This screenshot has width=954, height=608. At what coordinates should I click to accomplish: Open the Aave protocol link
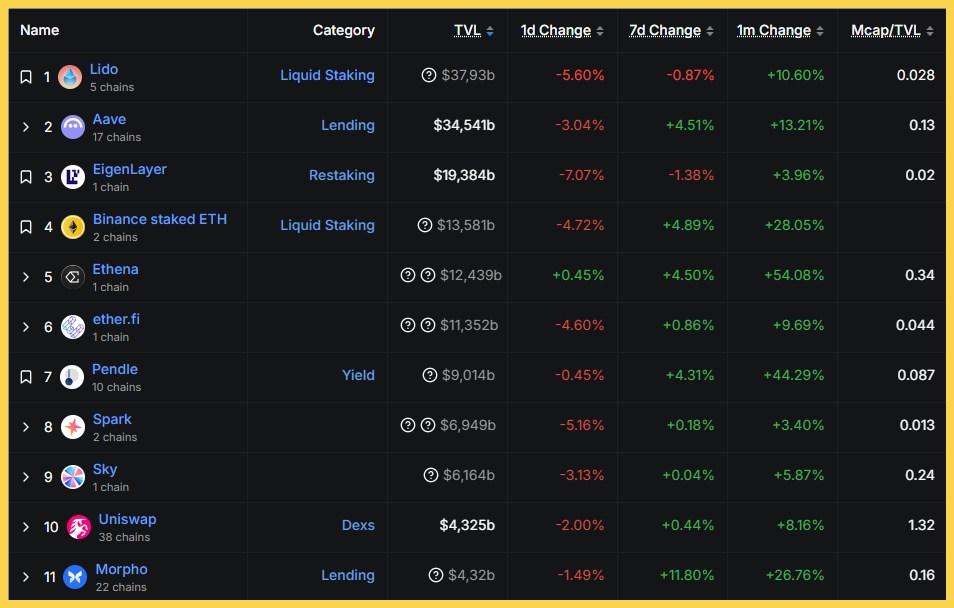click(110, 119)
